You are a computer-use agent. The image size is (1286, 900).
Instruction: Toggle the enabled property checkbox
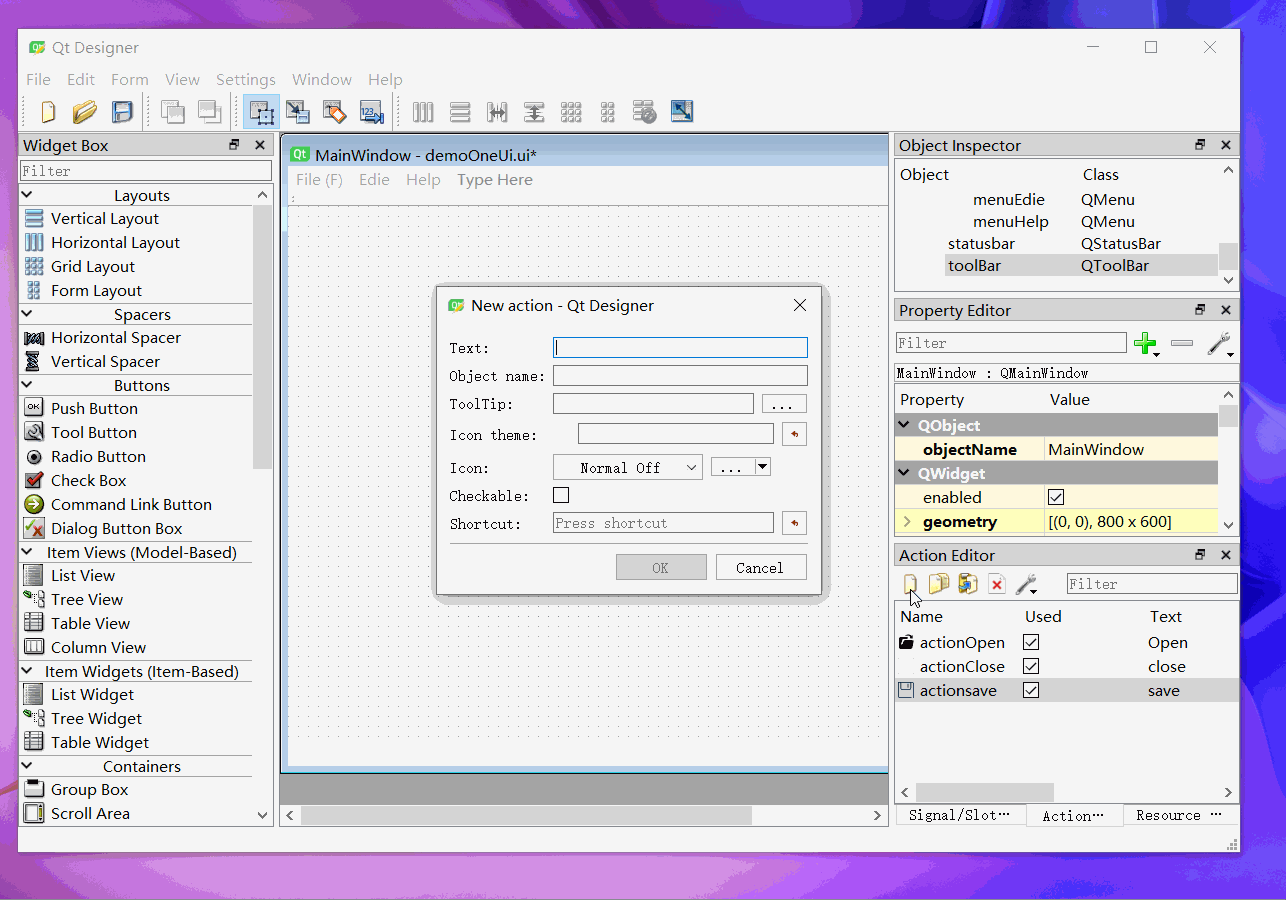pos(1056,497)
